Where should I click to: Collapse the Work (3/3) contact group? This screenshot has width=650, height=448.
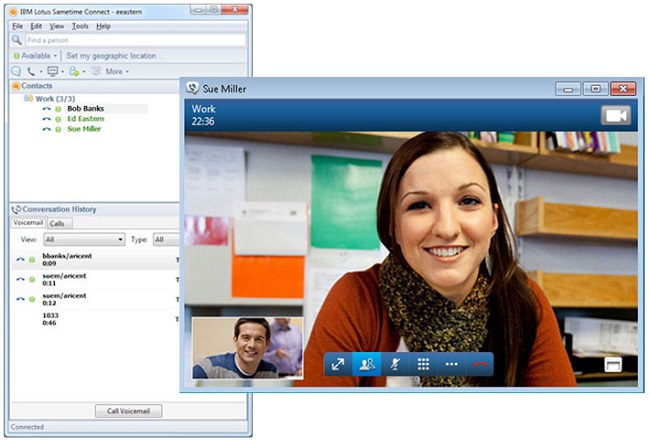(55, 99)
